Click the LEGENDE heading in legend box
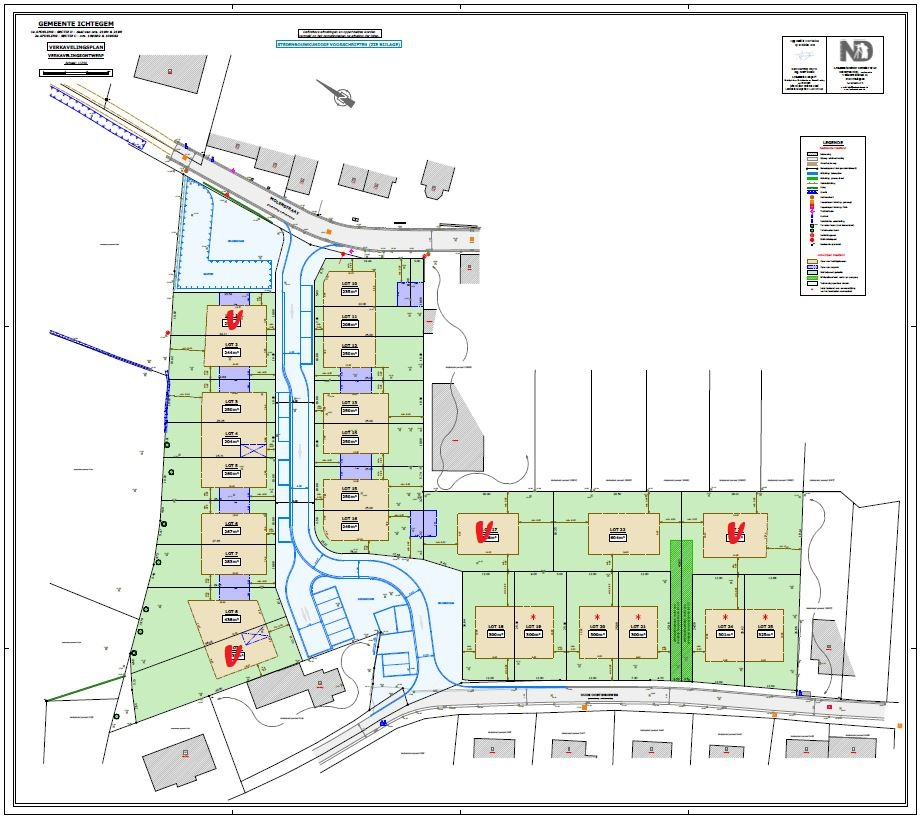The height and width of the screenshot is (819, 921). 833,143
